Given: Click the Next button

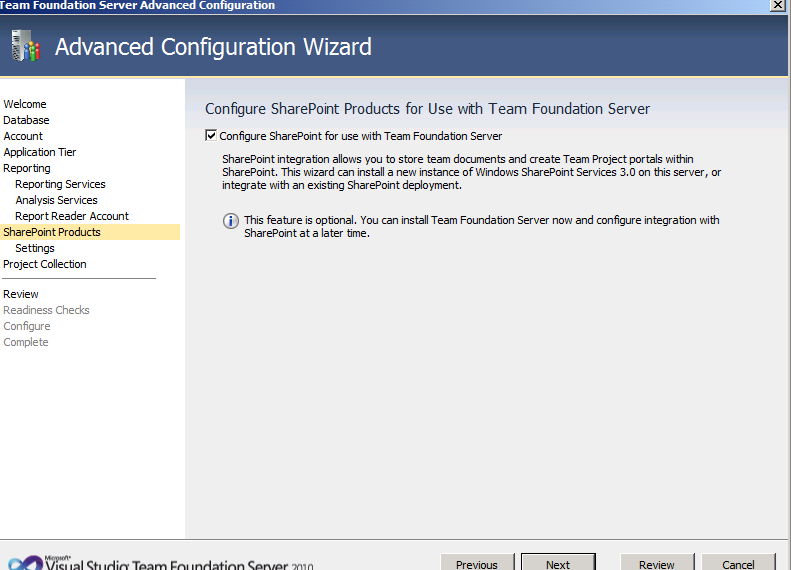Looking at the screenshot, I should click(558, 562).
